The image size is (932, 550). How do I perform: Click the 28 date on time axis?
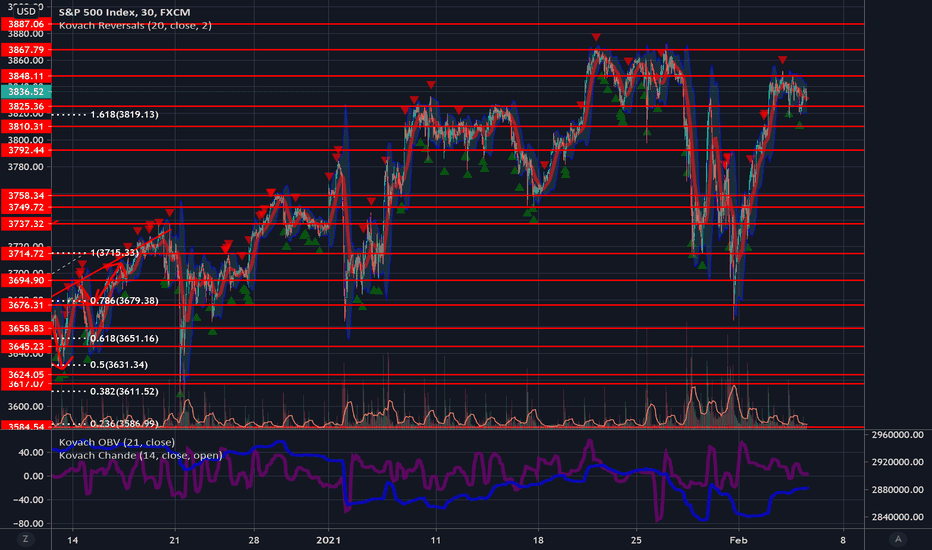pos(254,540)
